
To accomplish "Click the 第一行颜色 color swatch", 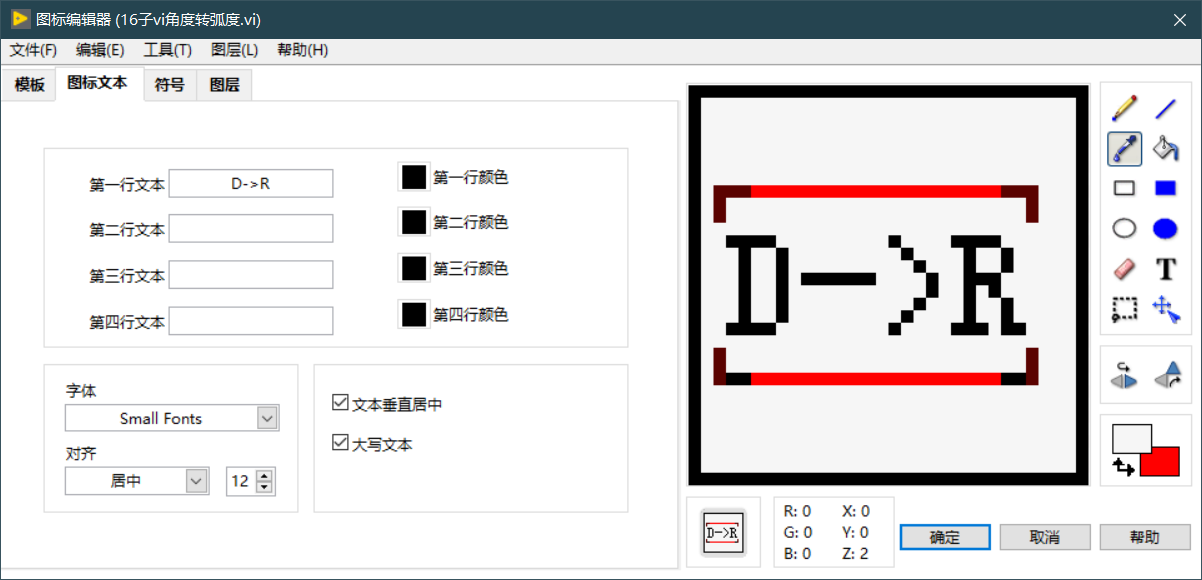I will click(414, 177).
